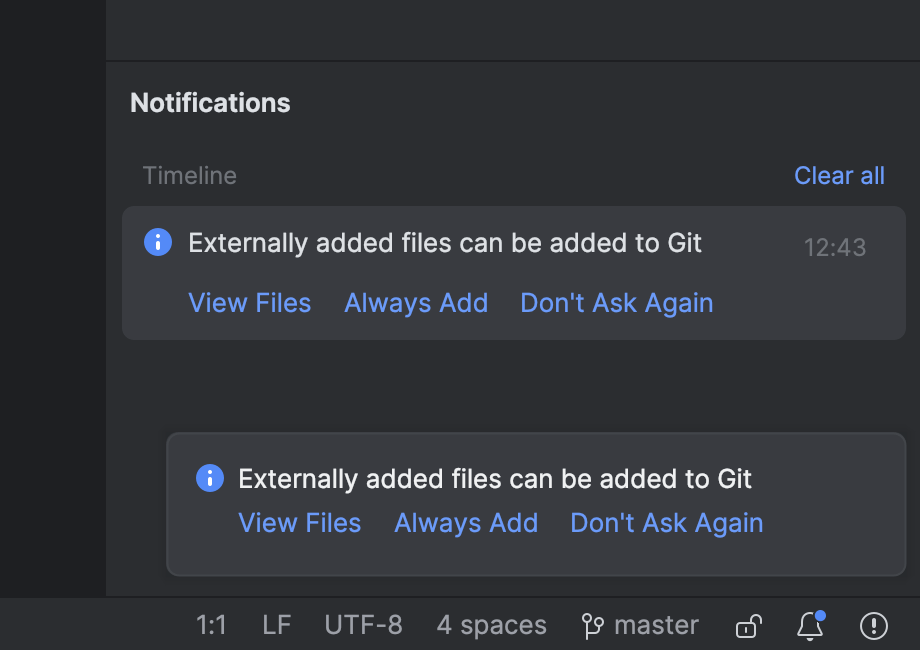The width and height of the screenshot is (920, 650).
Task: Open the notifications bell icon
Action: pos(810,625)
